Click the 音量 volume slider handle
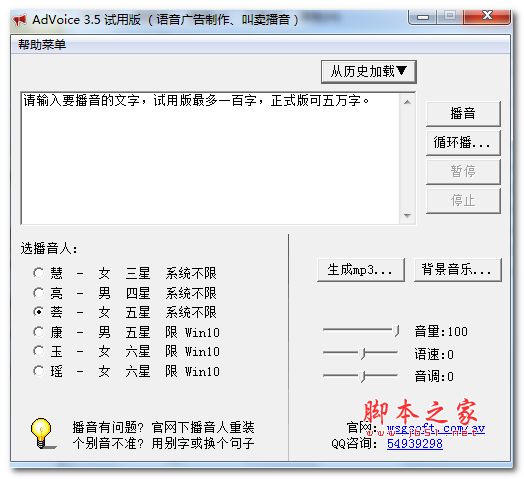Screen dimensions: 524x479 pyautogui.click(x=396, y=331)
